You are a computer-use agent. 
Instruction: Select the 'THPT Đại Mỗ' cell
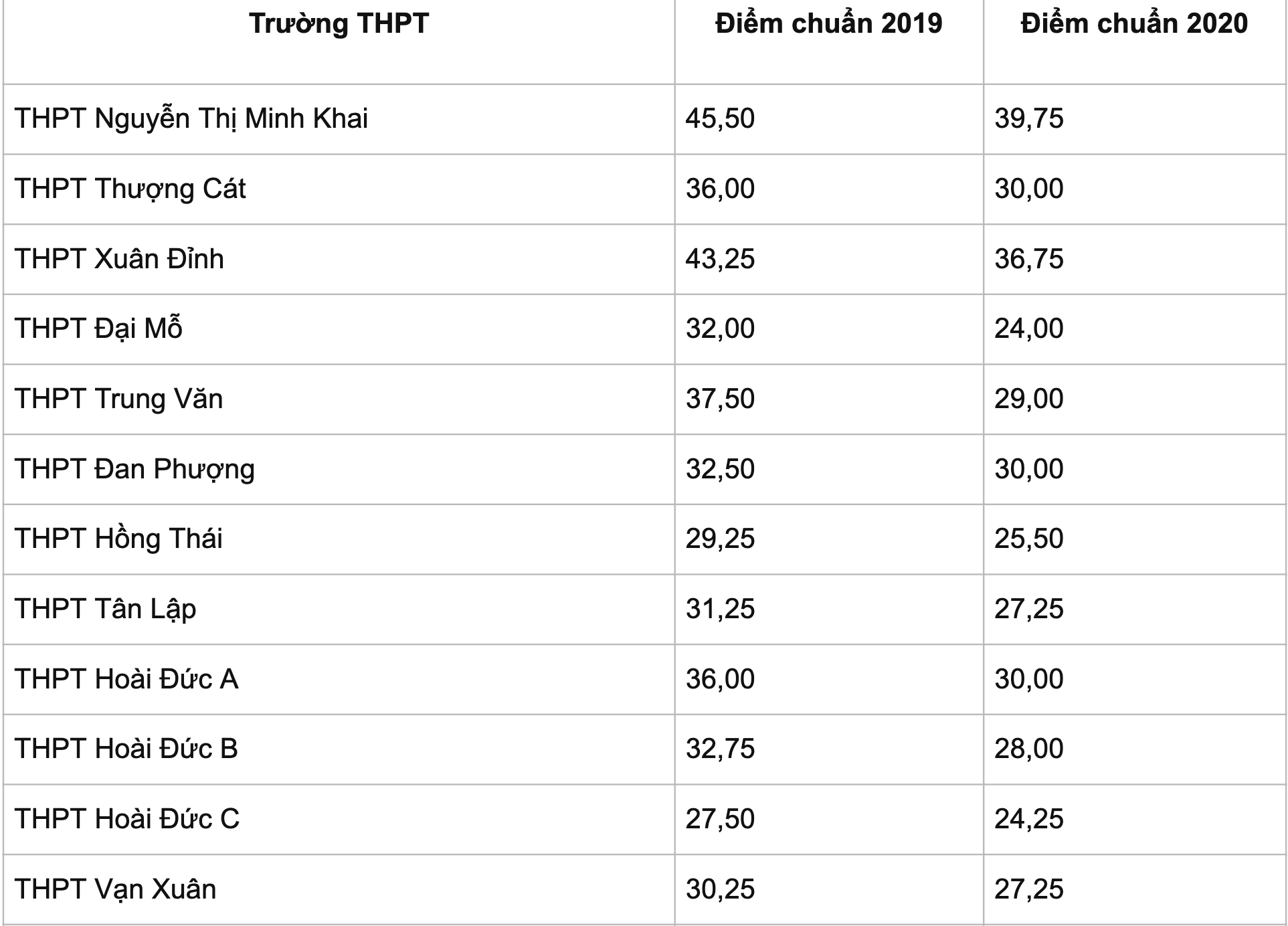click(98, 329)
